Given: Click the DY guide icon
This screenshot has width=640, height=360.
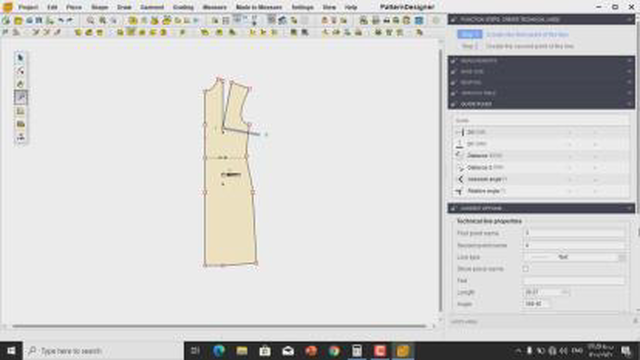Looking at the screenshot, I should point(460,144).
